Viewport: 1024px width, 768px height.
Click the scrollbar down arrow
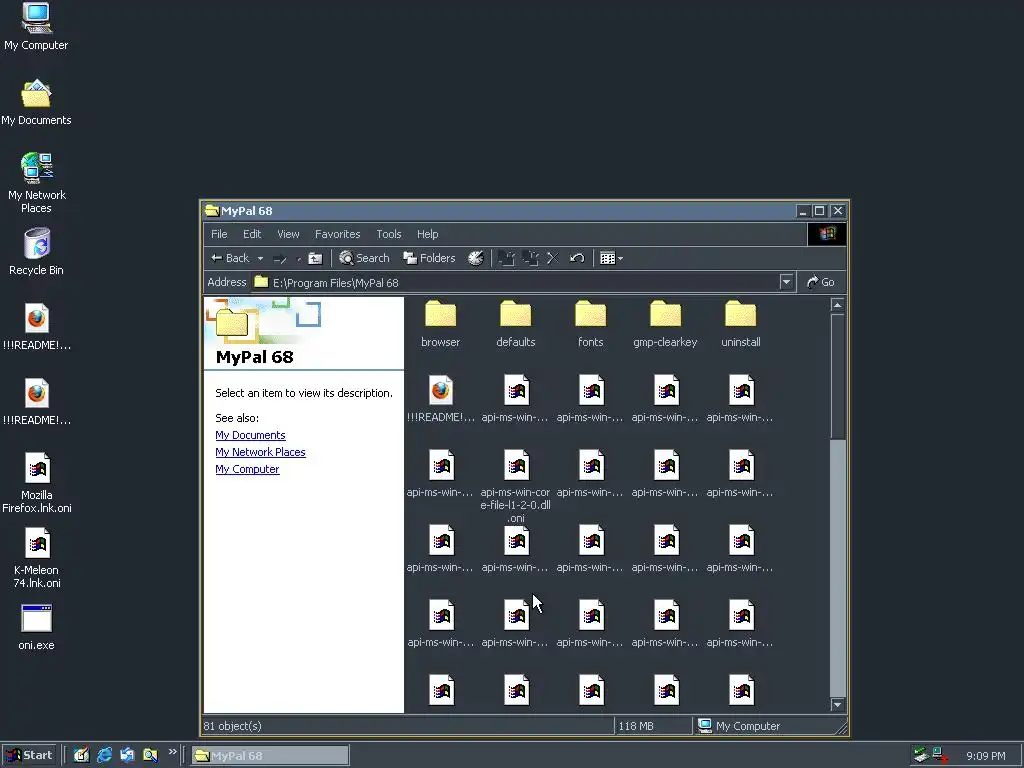[837, 705]
